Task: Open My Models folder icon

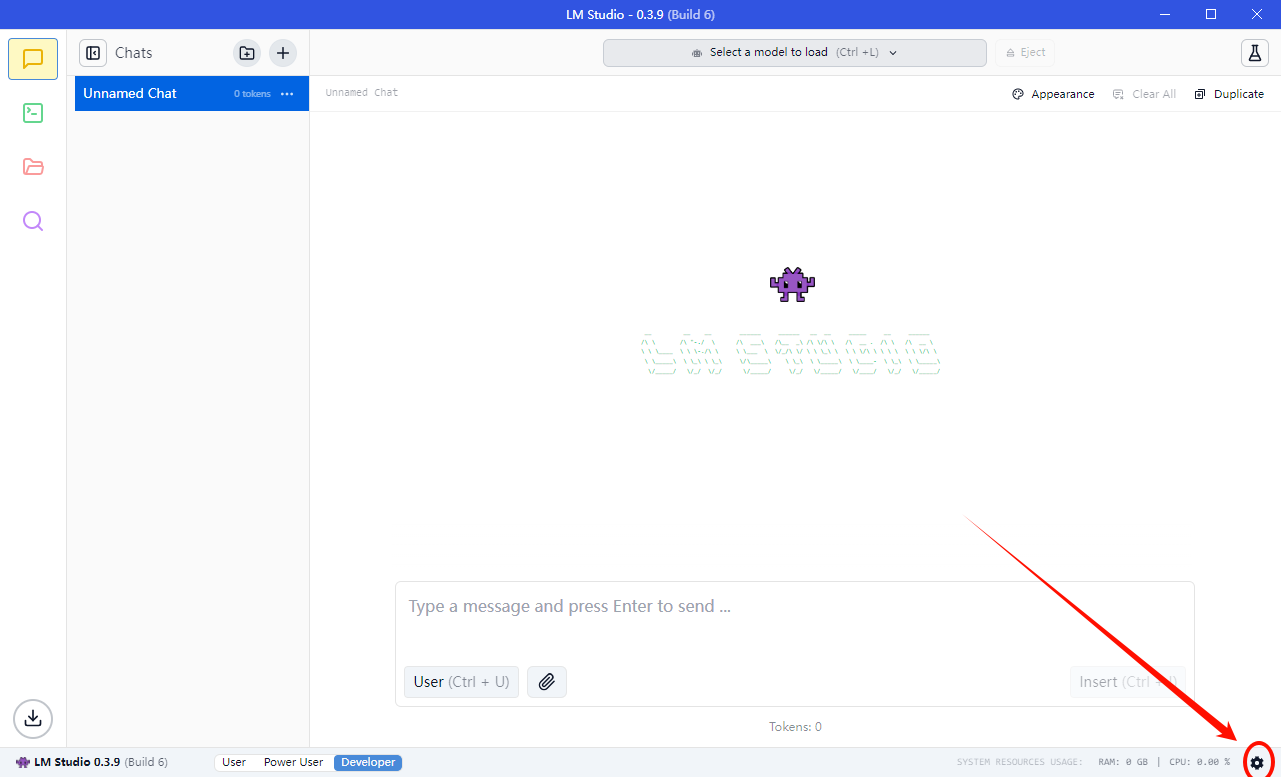Action: pyautogui.click(x=33, y=167)
